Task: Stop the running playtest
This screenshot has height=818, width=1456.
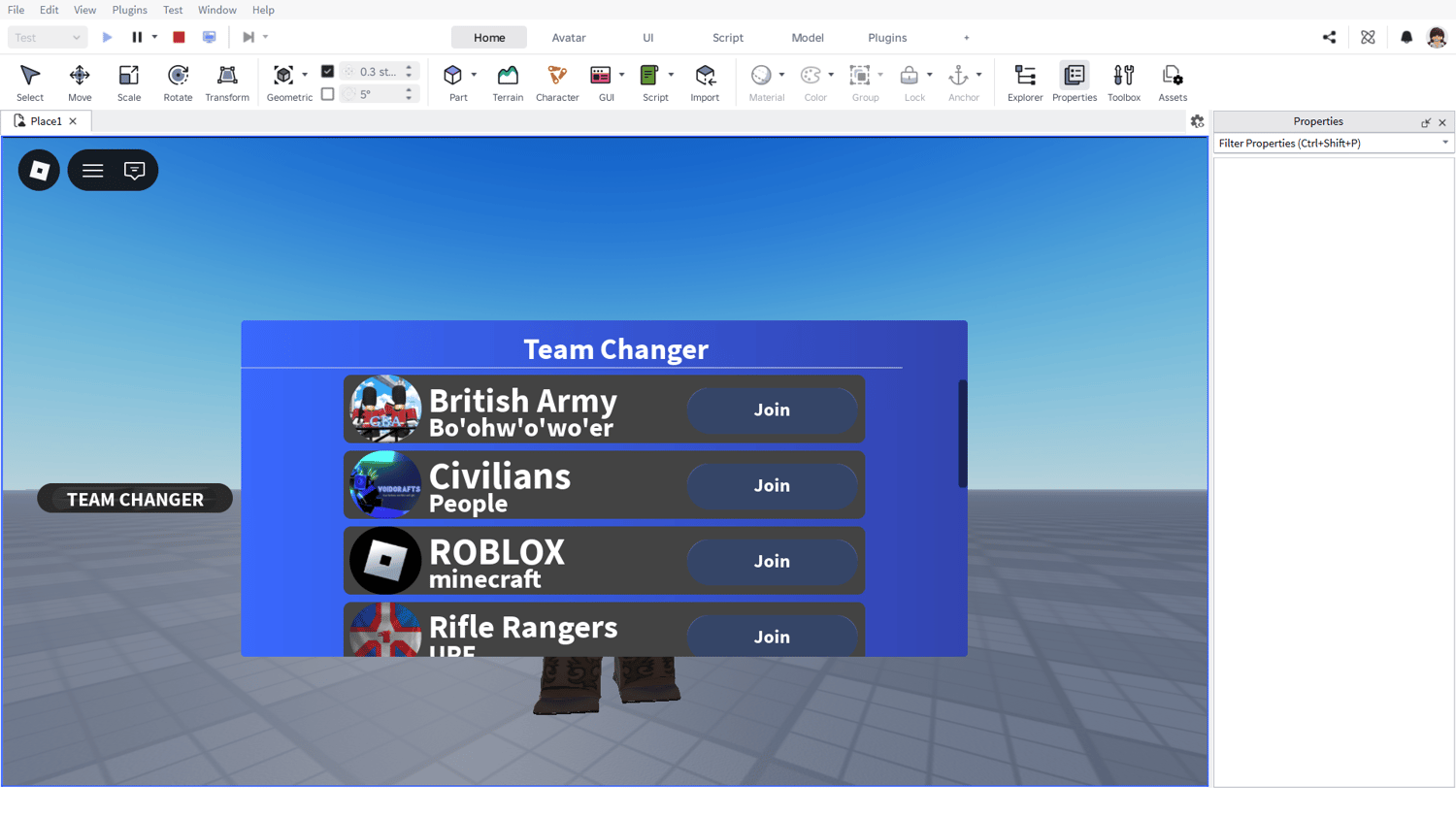Action: (179, 37)
